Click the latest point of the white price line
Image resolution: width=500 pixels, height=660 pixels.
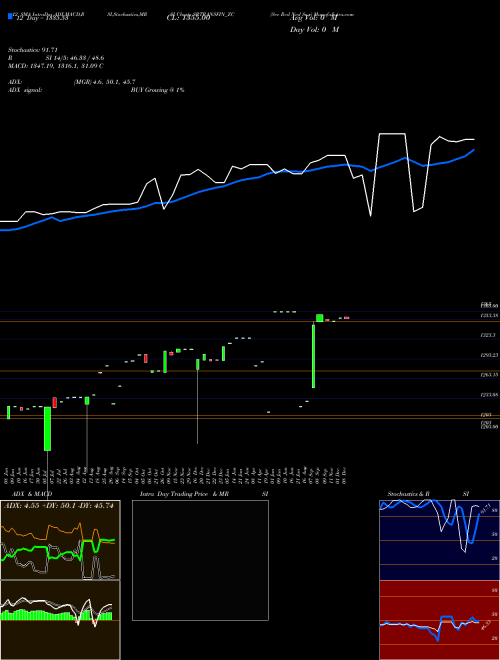click(474, 139)
